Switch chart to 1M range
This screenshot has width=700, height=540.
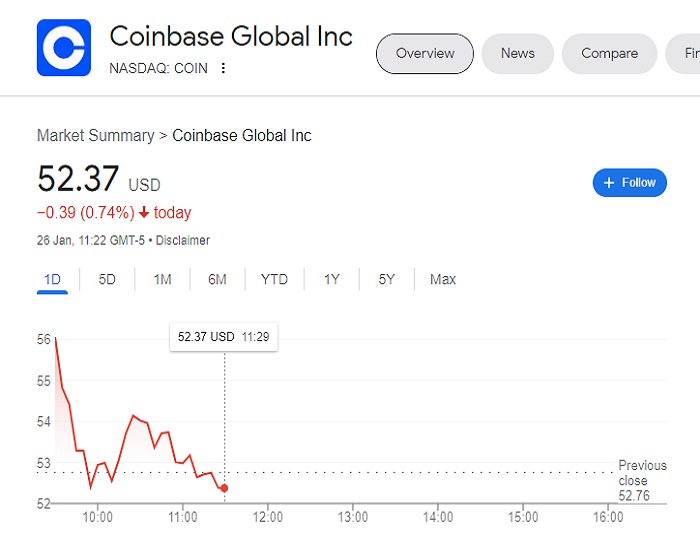162,279
